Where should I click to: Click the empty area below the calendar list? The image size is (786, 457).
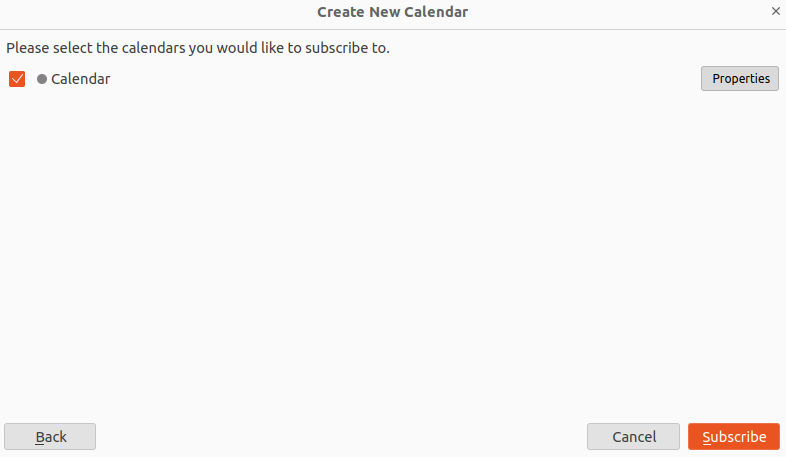392,250
